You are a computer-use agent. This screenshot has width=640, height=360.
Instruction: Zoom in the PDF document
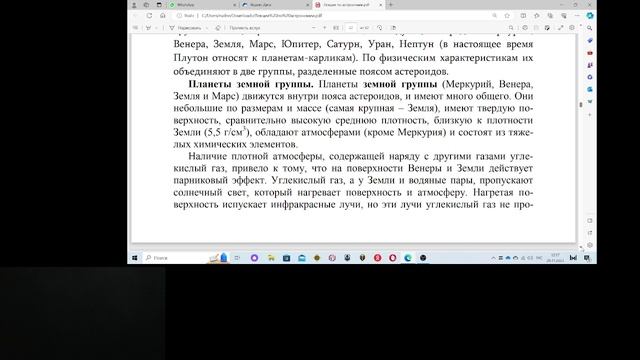[324, 28]
